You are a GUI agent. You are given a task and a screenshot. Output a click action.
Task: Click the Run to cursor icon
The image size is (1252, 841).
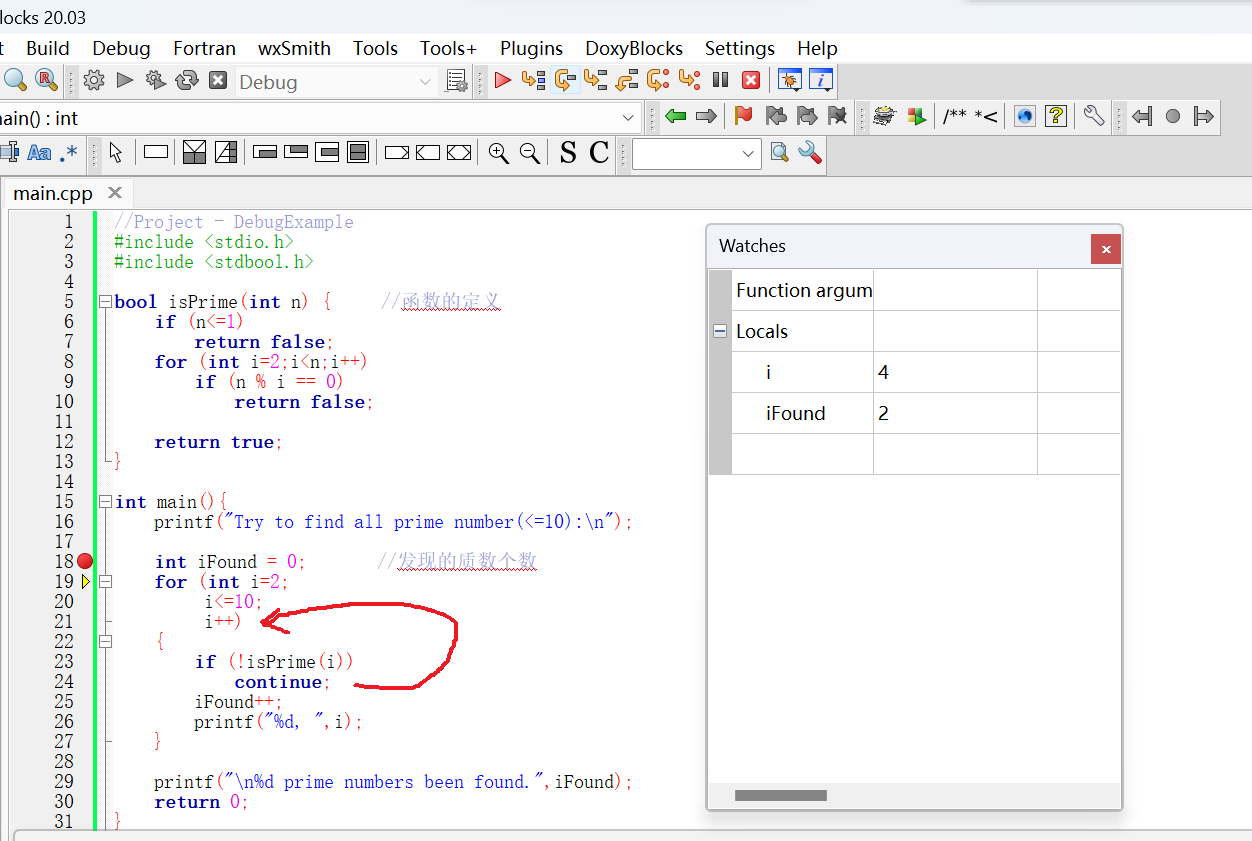[534, 80]
